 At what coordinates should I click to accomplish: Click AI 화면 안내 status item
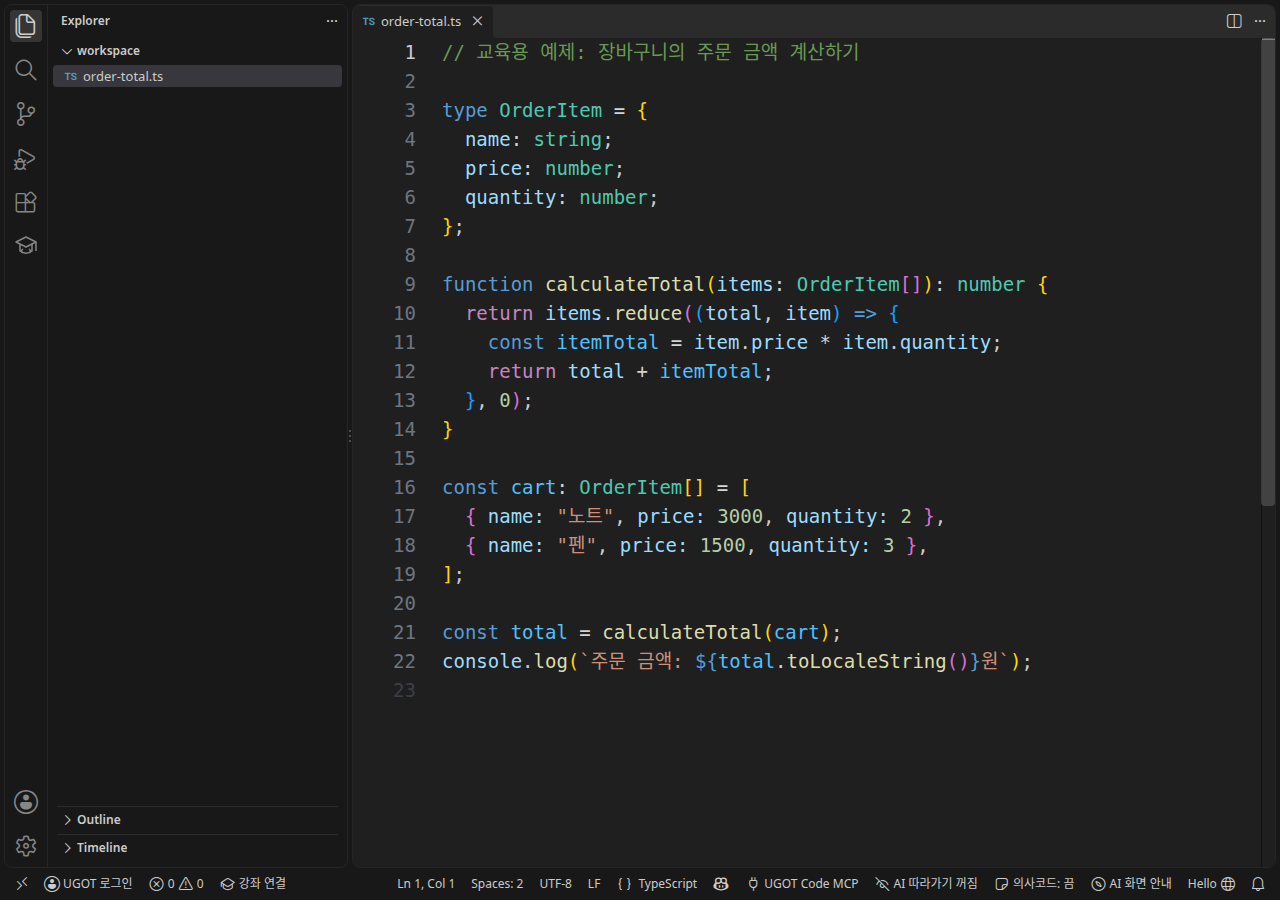click(x=1131, y=884)
